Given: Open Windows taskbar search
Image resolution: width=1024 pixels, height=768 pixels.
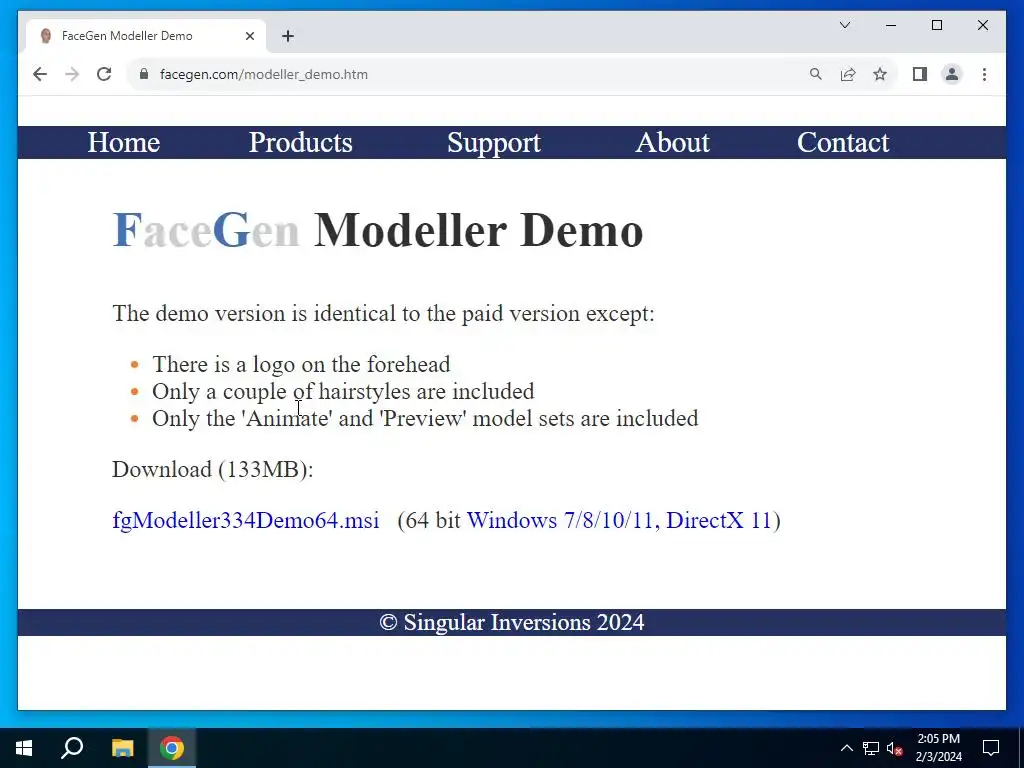Looking at the screenshot, I should pos(72,748).
